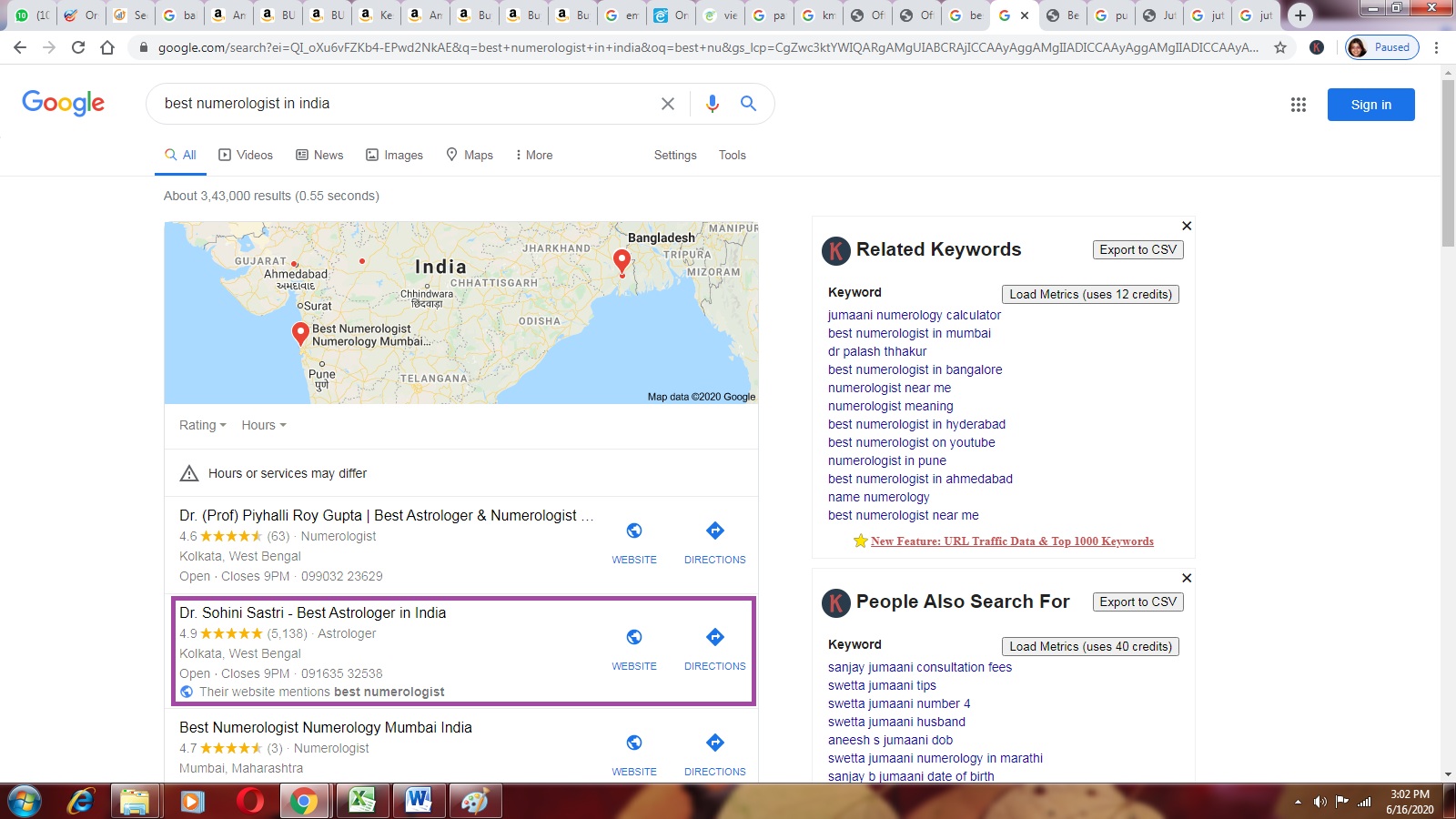
Task: Open 'swetta jumaani husband' link
Action: (896, 722)
